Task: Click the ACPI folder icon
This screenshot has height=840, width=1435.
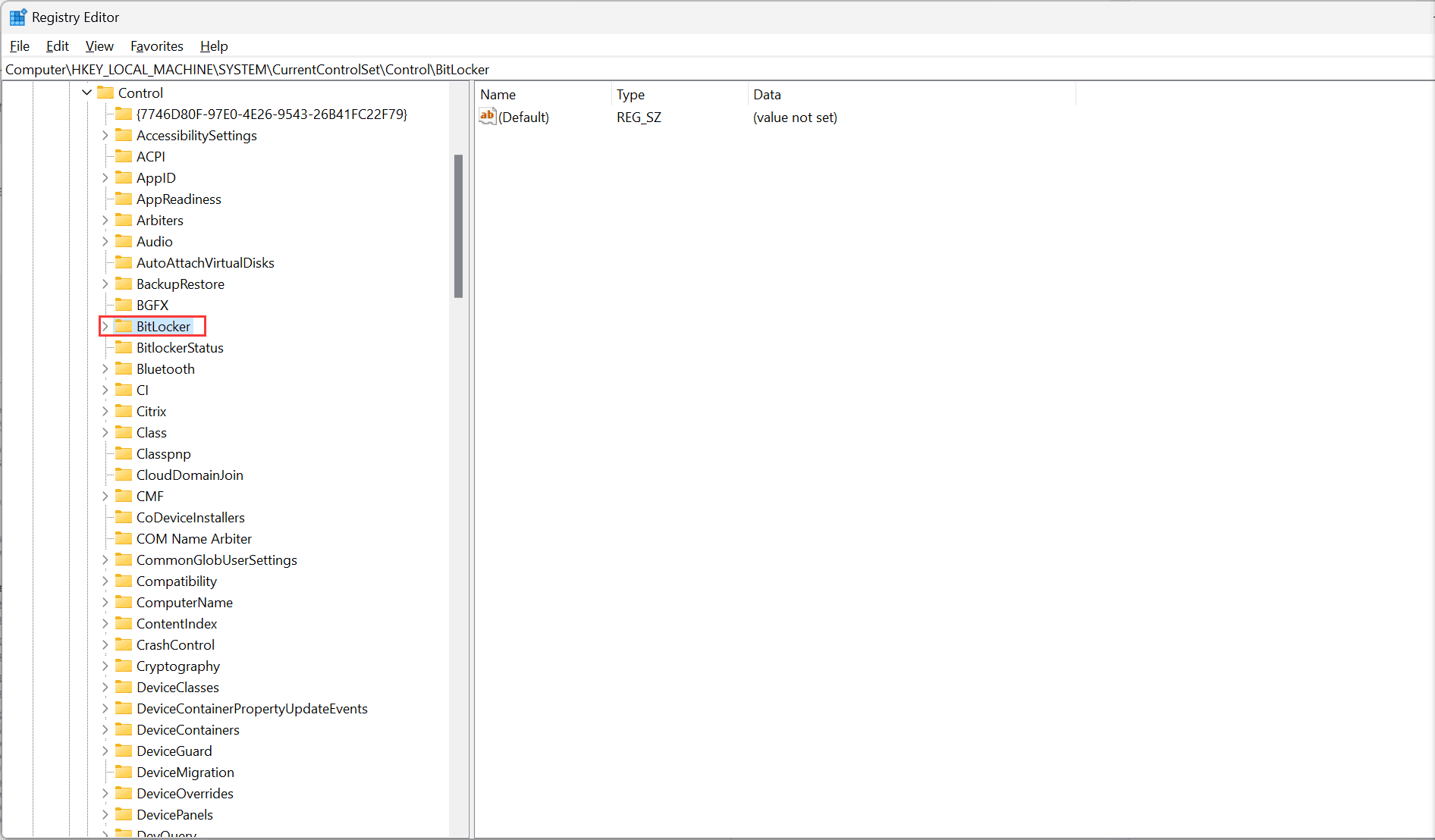Action: 124,156
